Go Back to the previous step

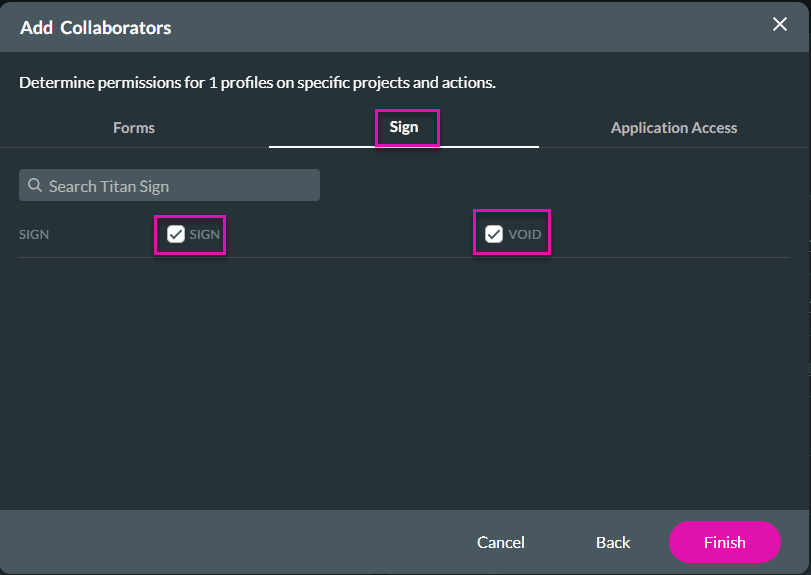(613, 542)
